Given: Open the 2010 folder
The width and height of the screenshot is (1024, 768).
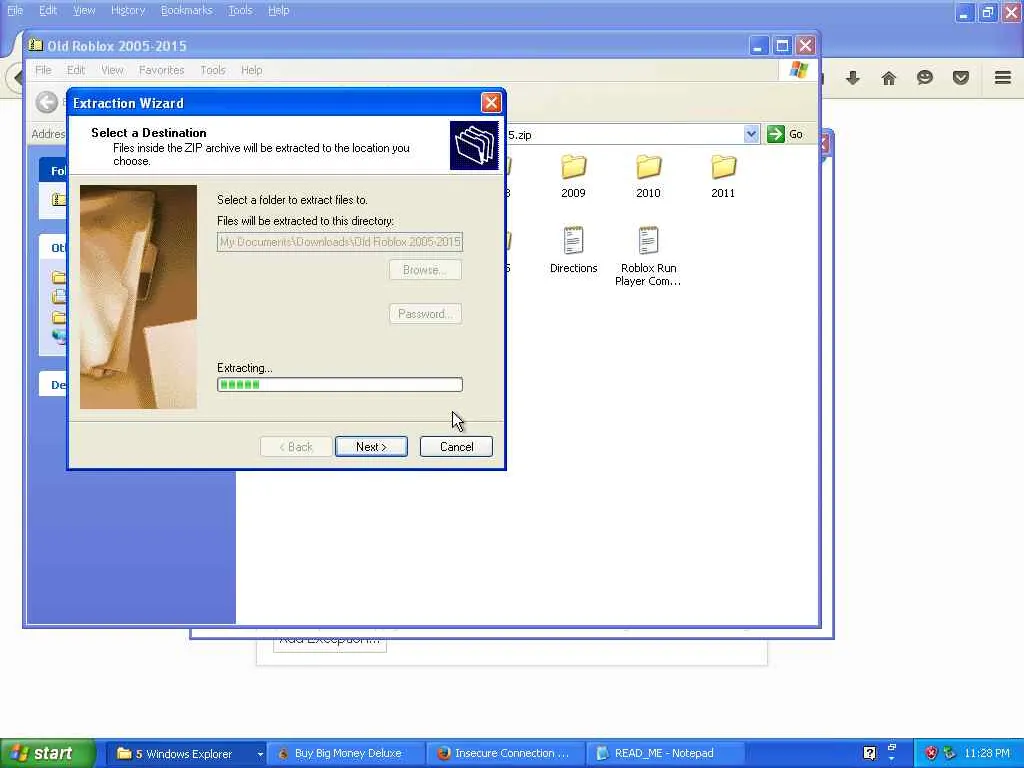Looking at the screenshot, I should tap(648, 176).
